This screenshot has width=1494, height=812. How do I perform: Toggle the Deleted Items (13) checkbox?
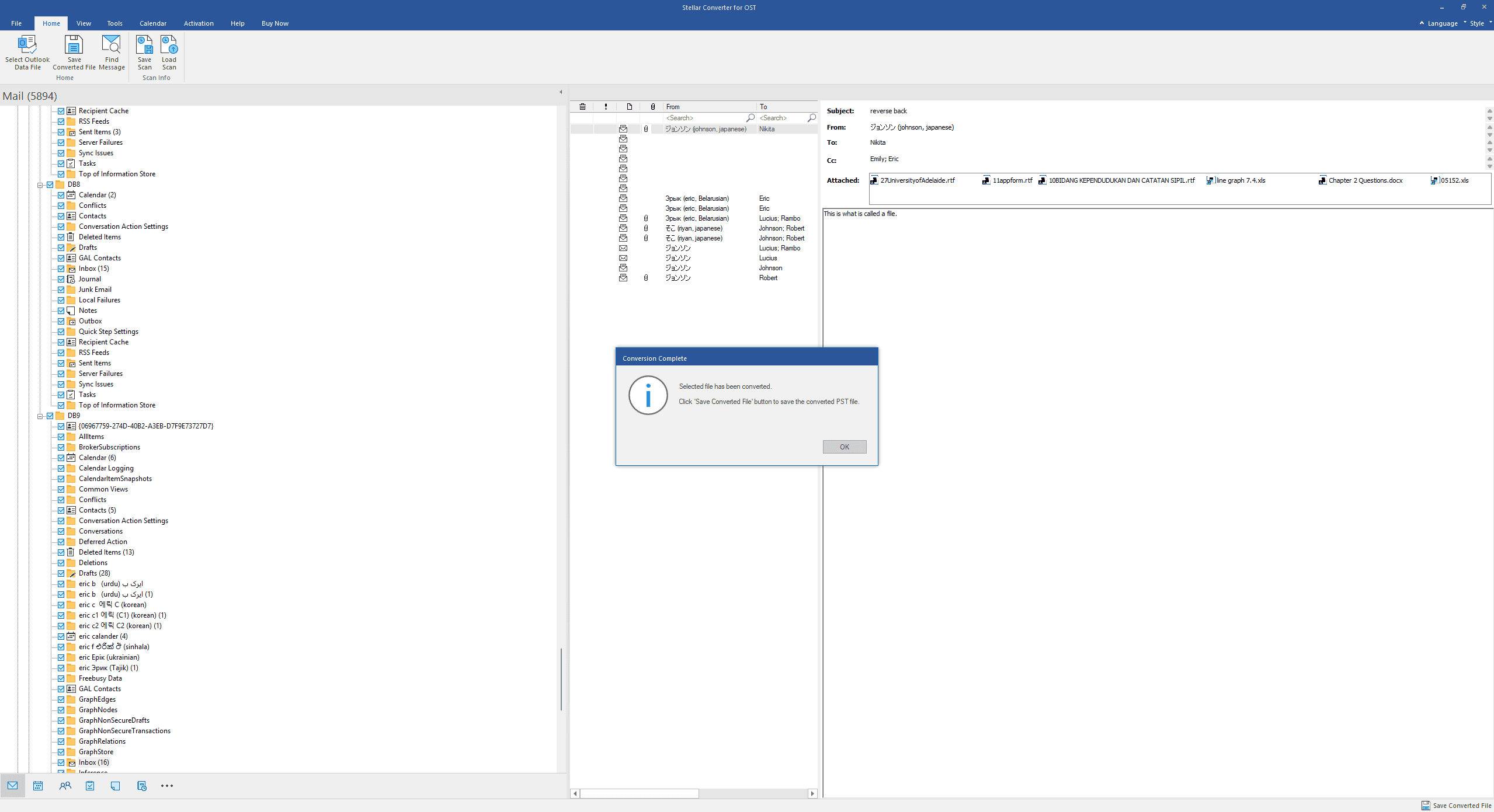pyautogui.click(x=61, y=552)
